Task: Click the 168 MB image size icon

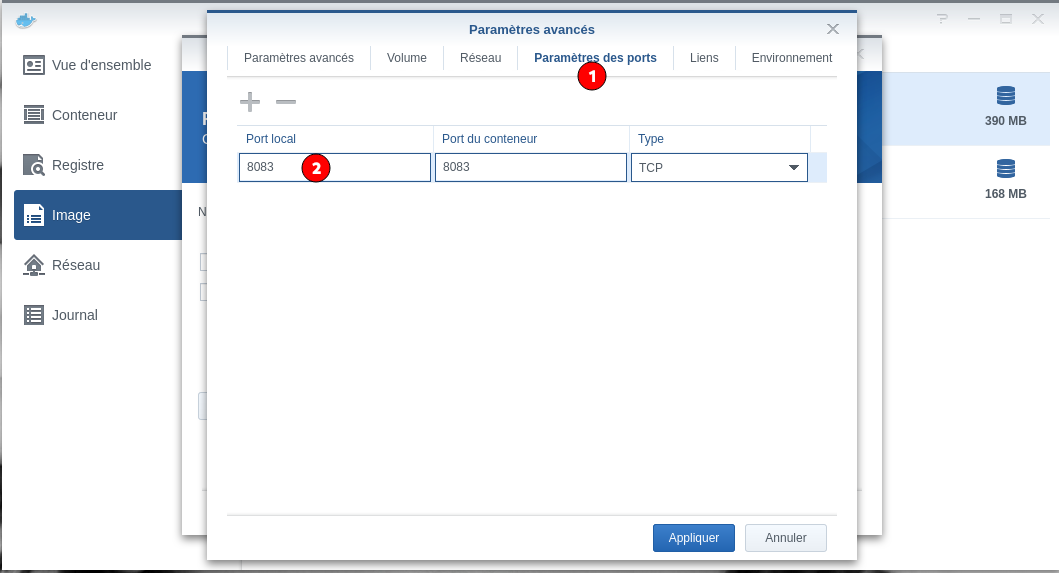Action: click(x=1005, y=169)
